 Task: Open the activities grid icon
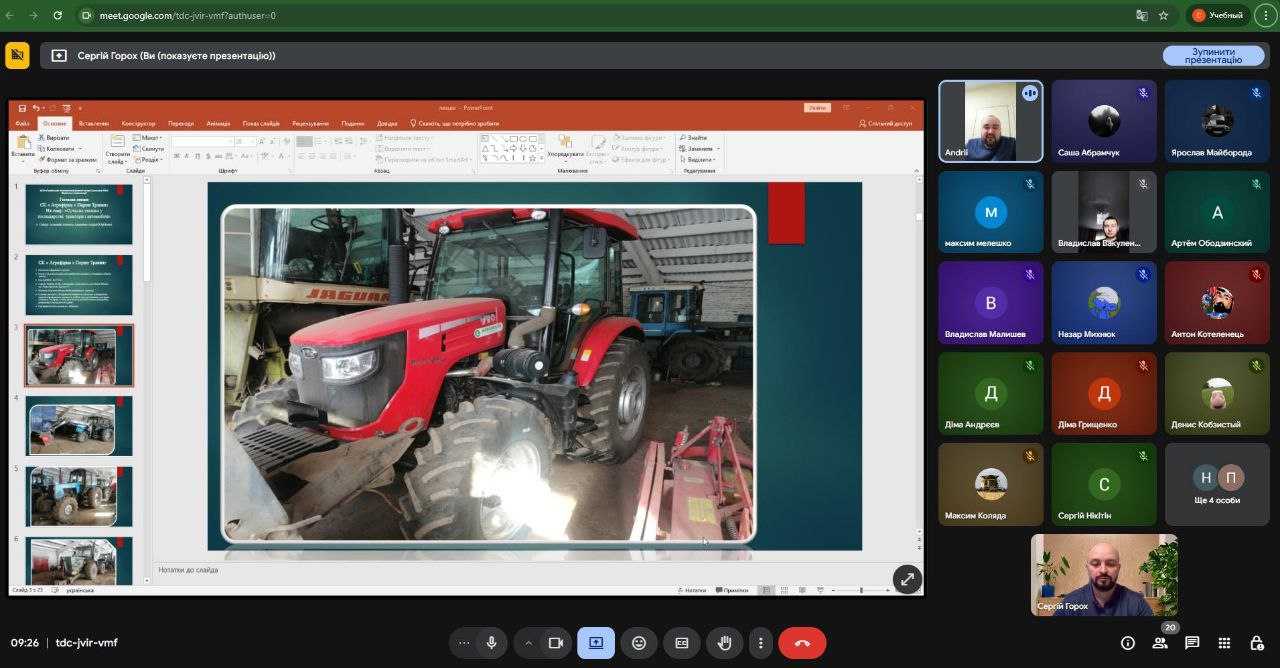pos(1224,643)
